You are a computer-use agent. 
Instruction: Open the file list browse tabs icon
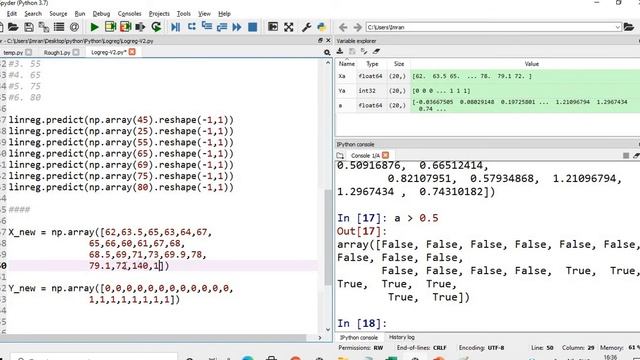[x=59, y=27]
